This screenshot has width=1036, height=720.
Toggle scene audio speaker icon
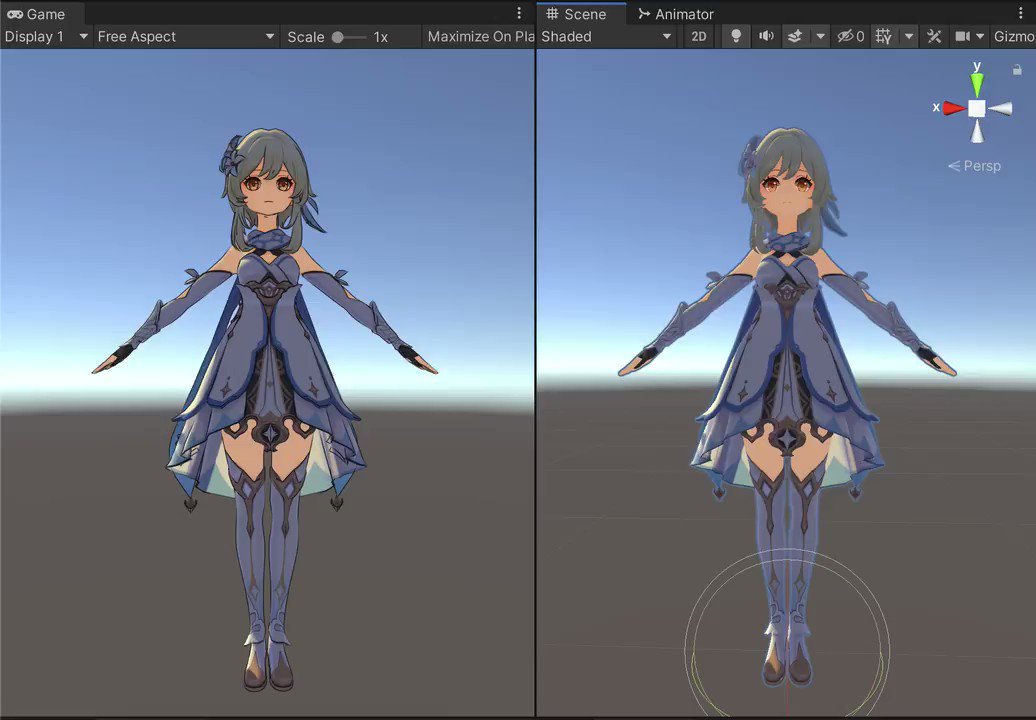[766, 37]
